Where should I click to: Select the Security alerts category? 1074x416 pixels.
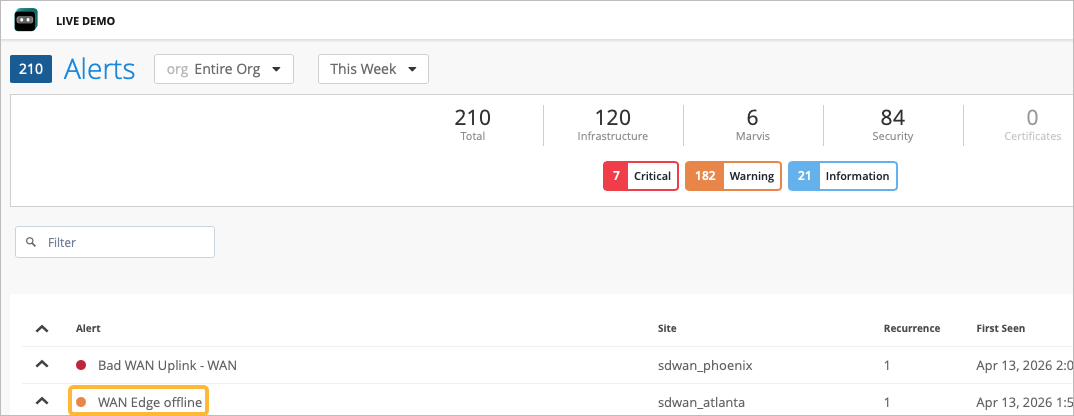tap(892, 124)
